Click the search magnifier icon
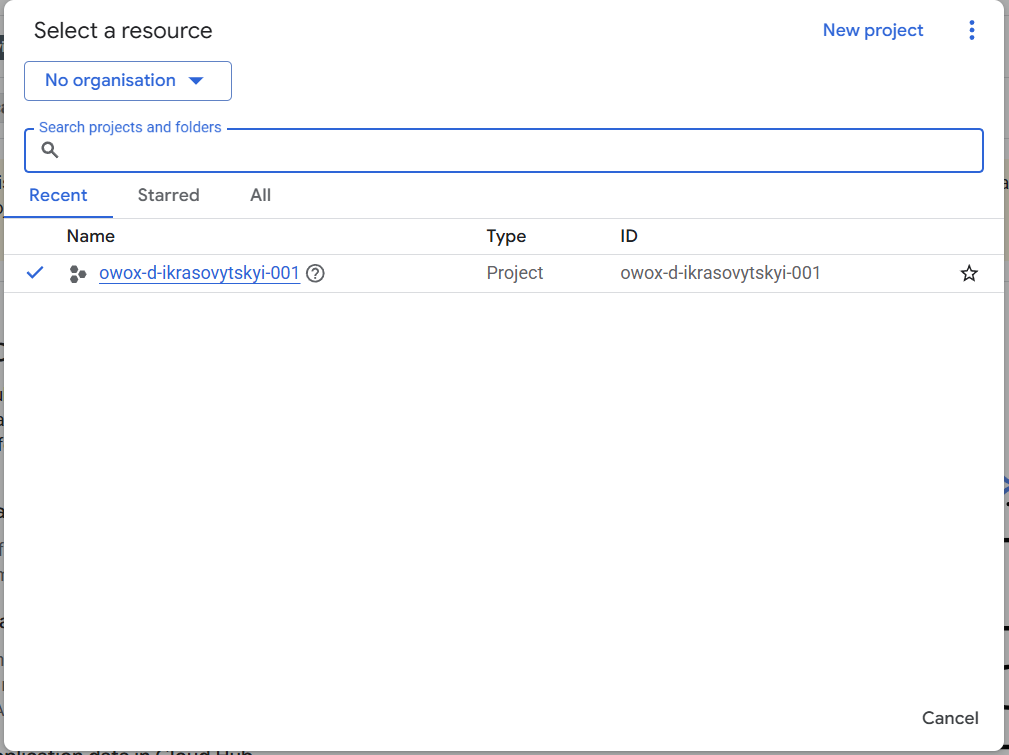The image size is (1009, 755). pos(50,150)
